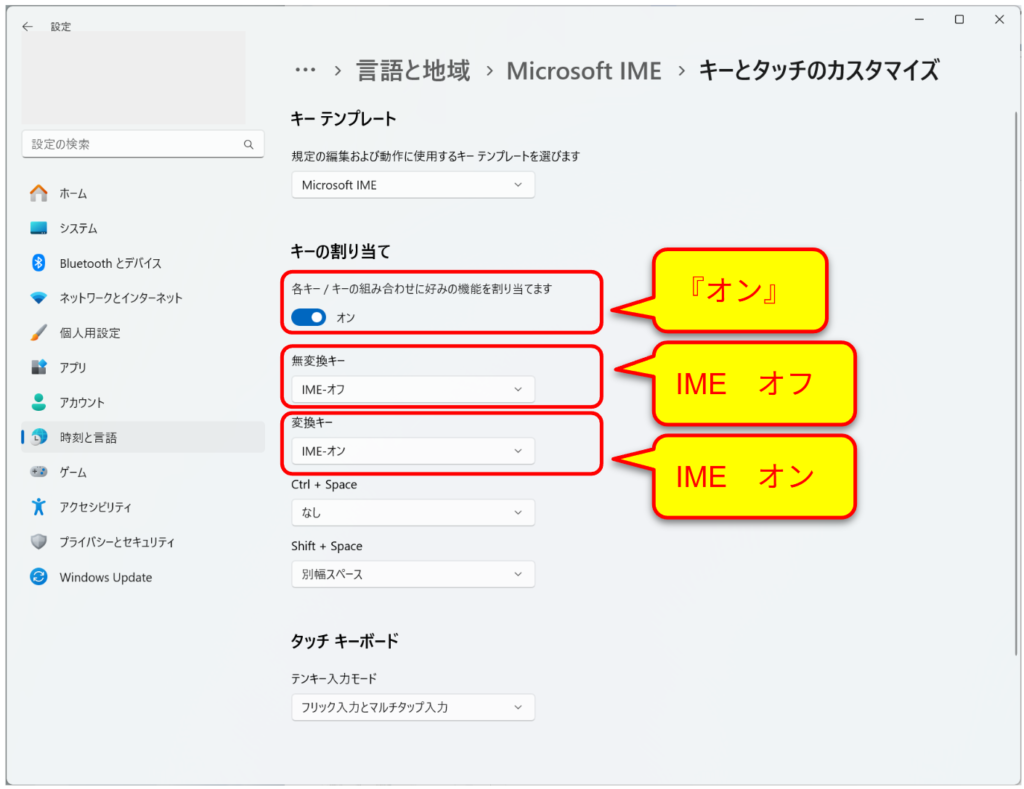Image resolution: width=1024 pixels, height=789 pixels.
Task: Click the Windows Update refresh icon
Action: 39,577
